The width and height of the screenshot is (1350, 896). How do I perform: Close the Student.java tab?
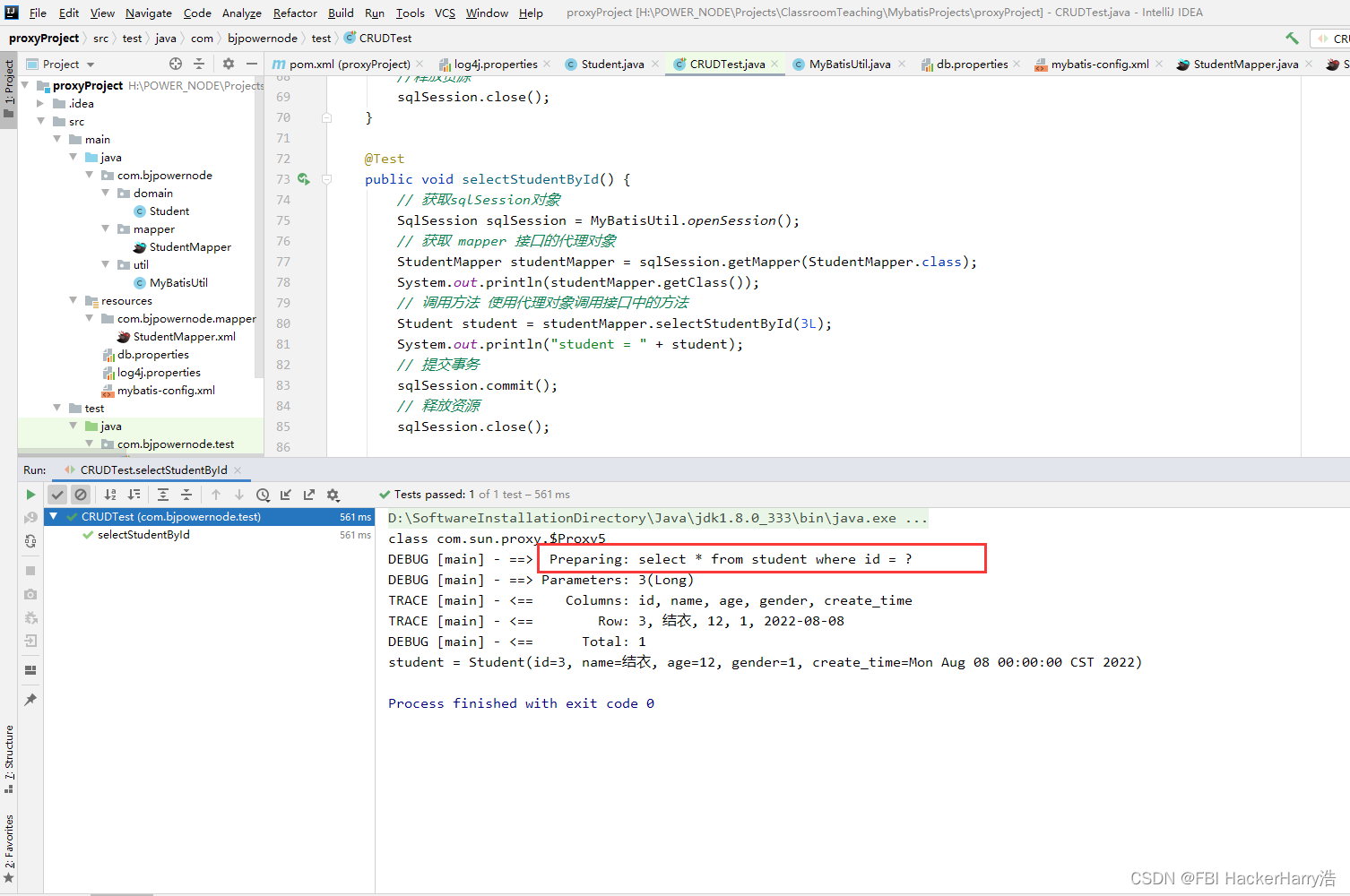tap(655, 64)
